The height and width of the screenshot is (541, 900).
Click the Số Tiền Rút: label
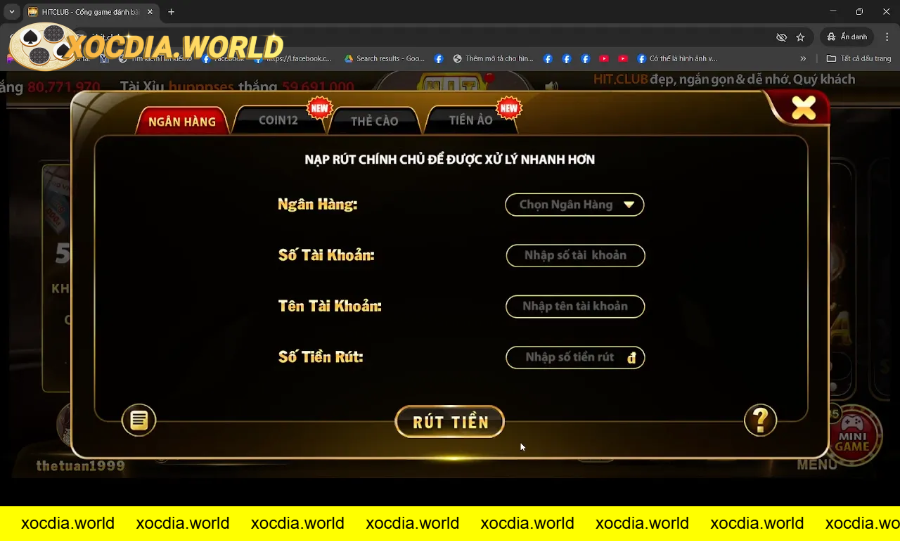(x=320, y=356)
